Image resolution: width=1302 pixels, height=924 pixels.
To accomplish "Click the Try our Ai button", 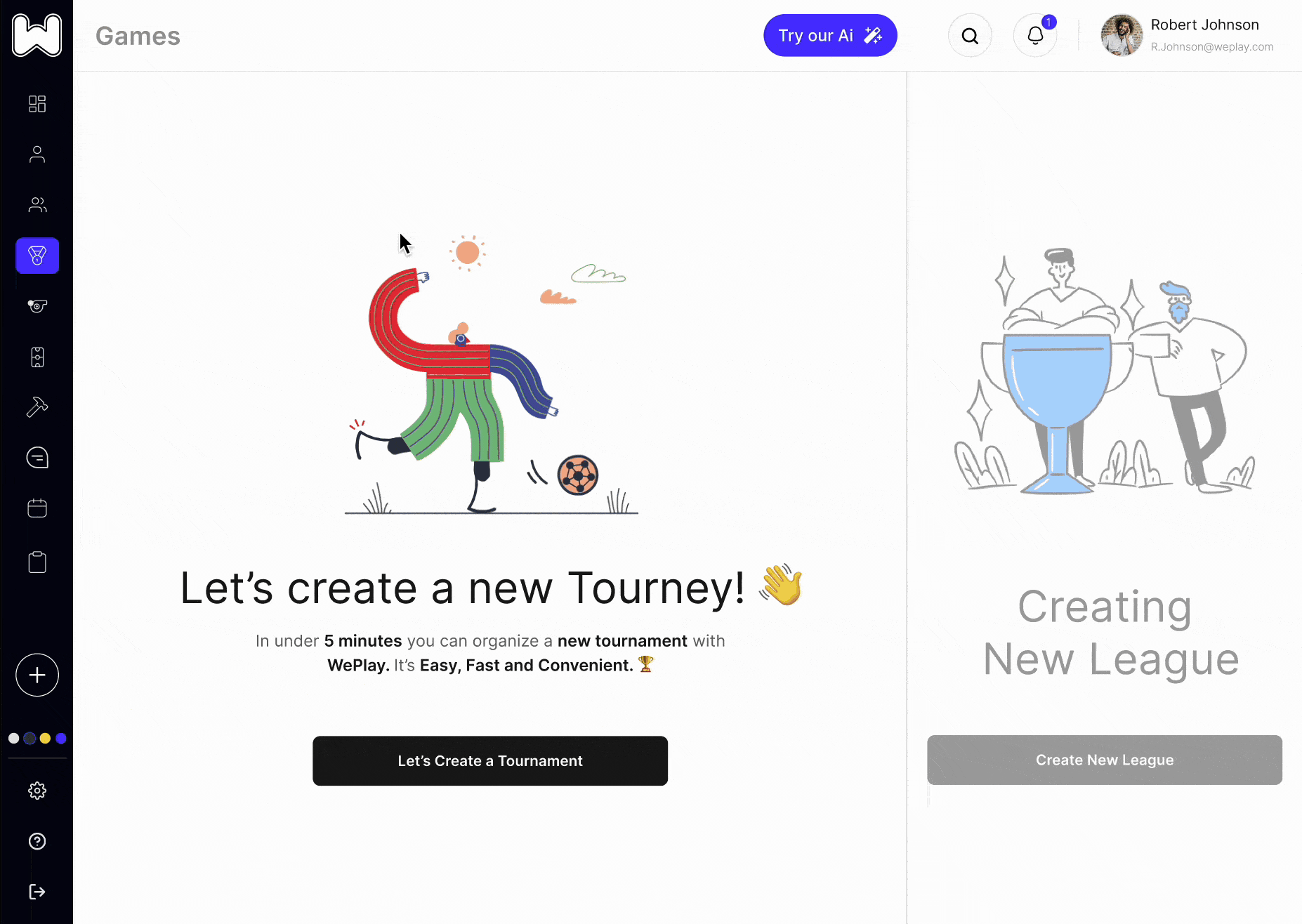I will (830, 35).
